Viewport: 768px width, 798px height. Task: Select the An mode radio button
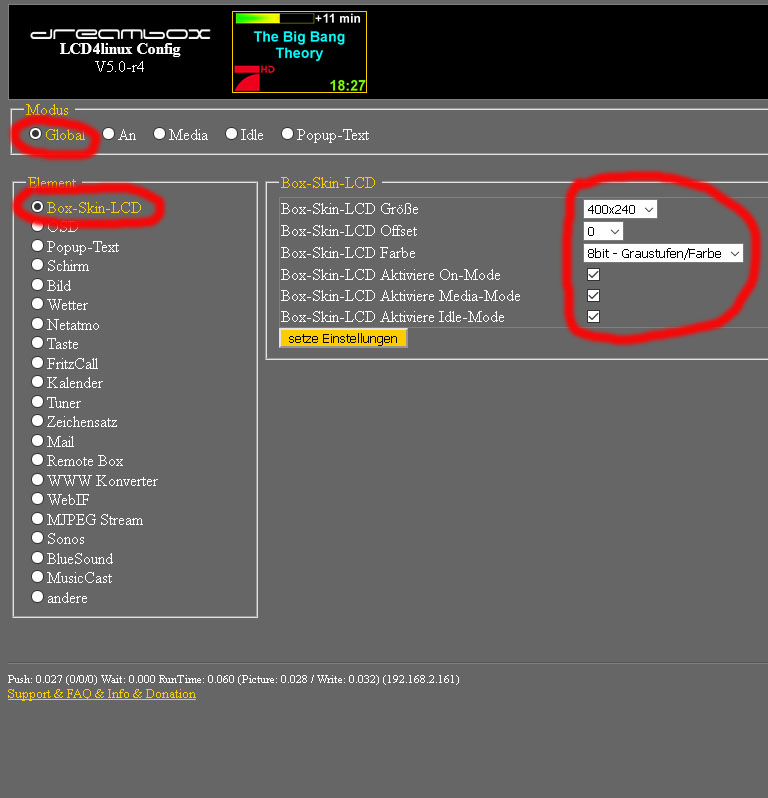(x=108, y=134)
